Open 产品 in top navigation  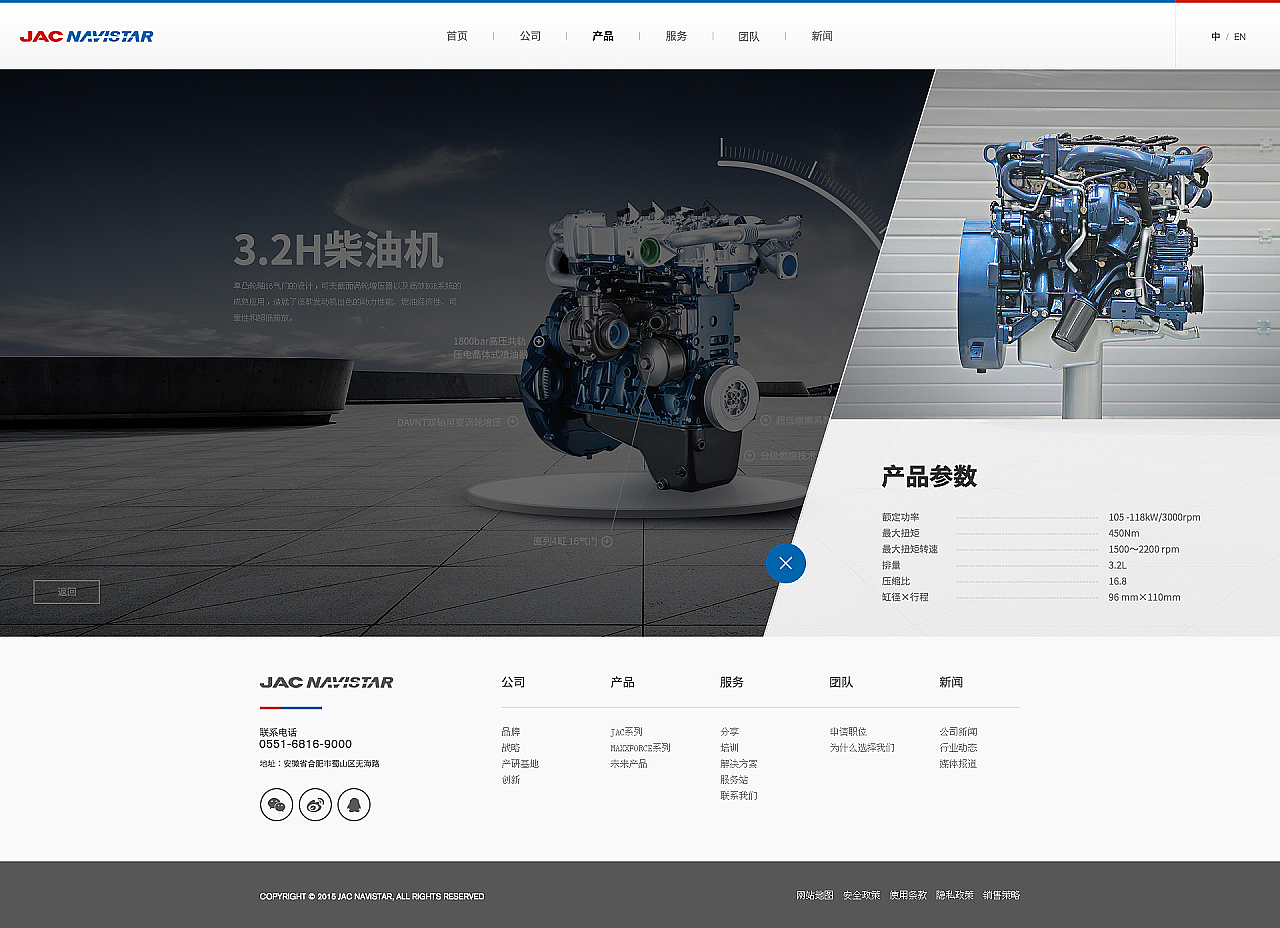click(603, 36)
